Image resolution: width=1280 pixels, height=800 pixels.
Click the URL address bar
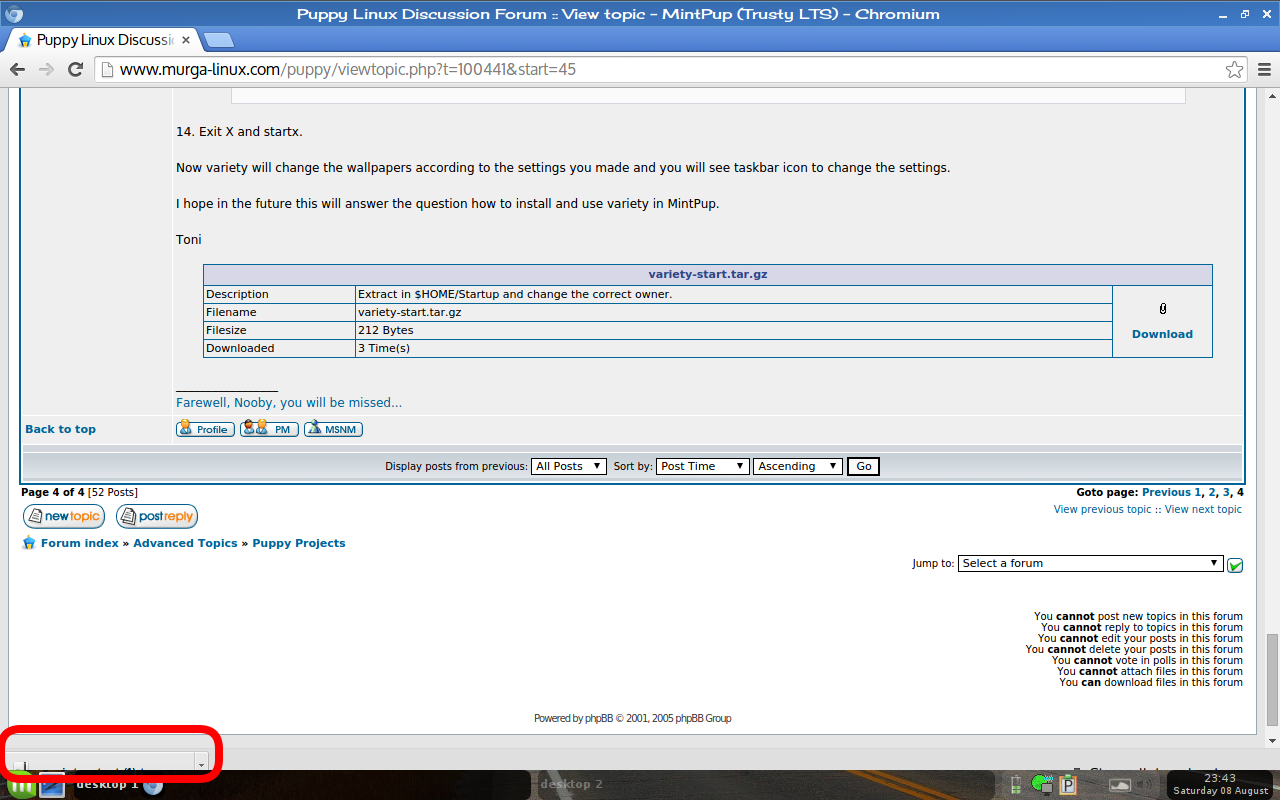pyautogui.click(x=660, y=70)
